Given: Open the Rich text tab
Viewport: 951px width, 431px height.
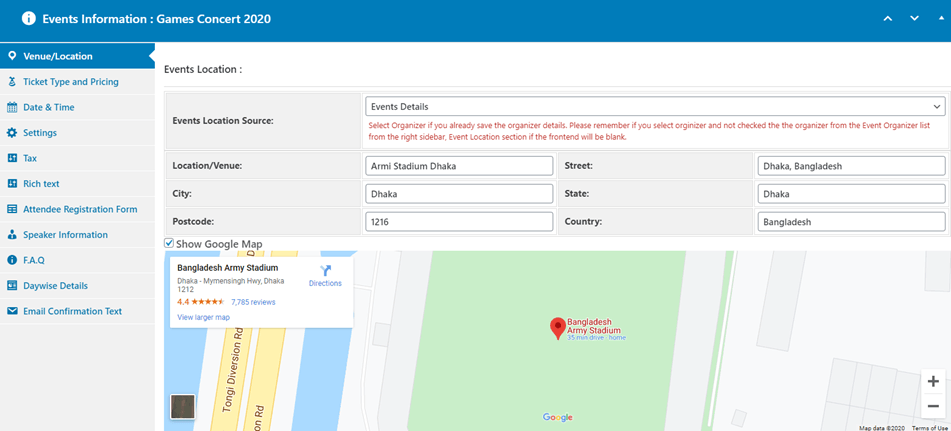Looking at the screenshot, I should point(78,184).
